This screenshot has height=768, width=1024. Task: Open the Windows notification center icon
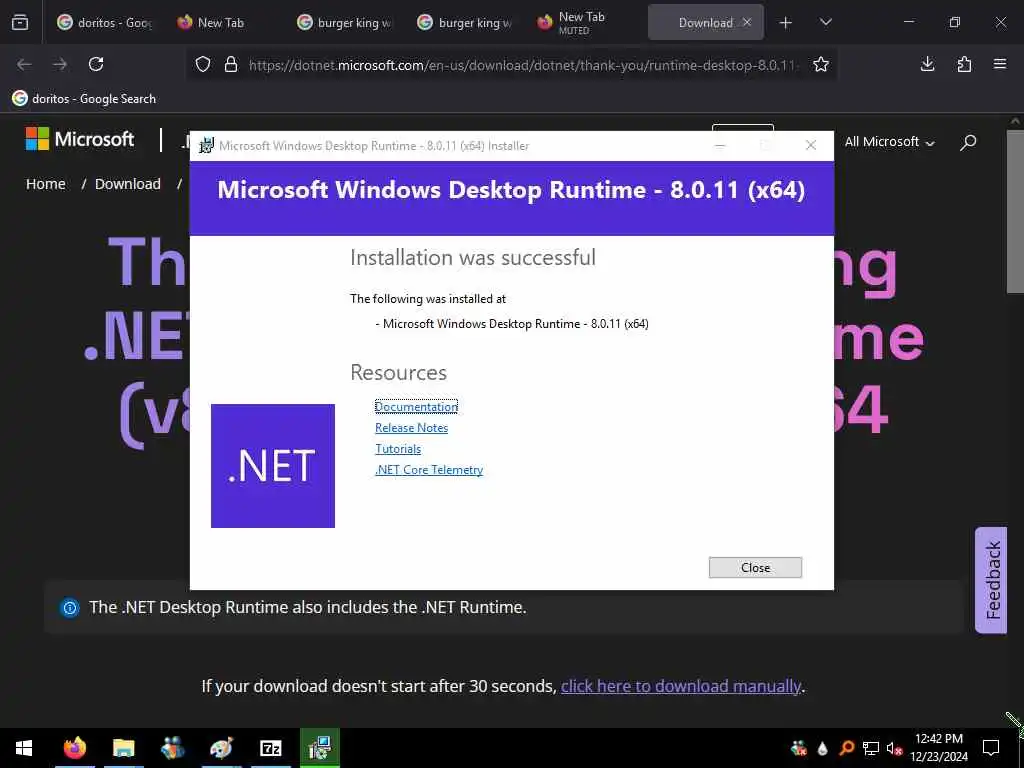[x=991, y=748]
